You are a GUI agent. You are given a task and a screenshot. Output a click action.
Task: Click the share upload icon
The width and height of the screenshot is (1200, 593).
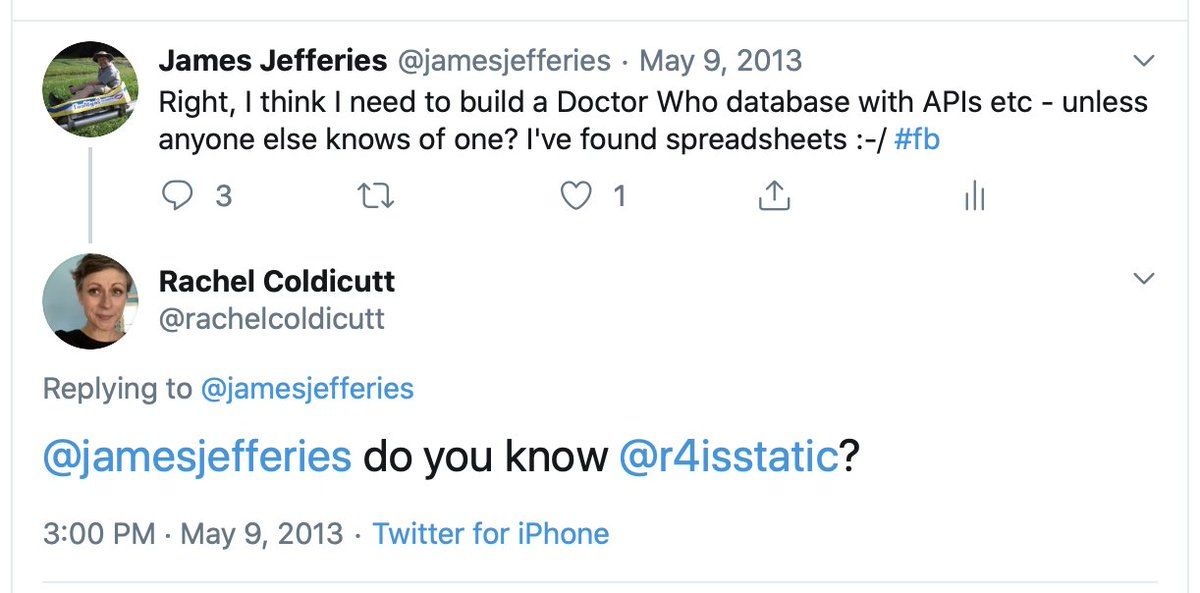774,197
